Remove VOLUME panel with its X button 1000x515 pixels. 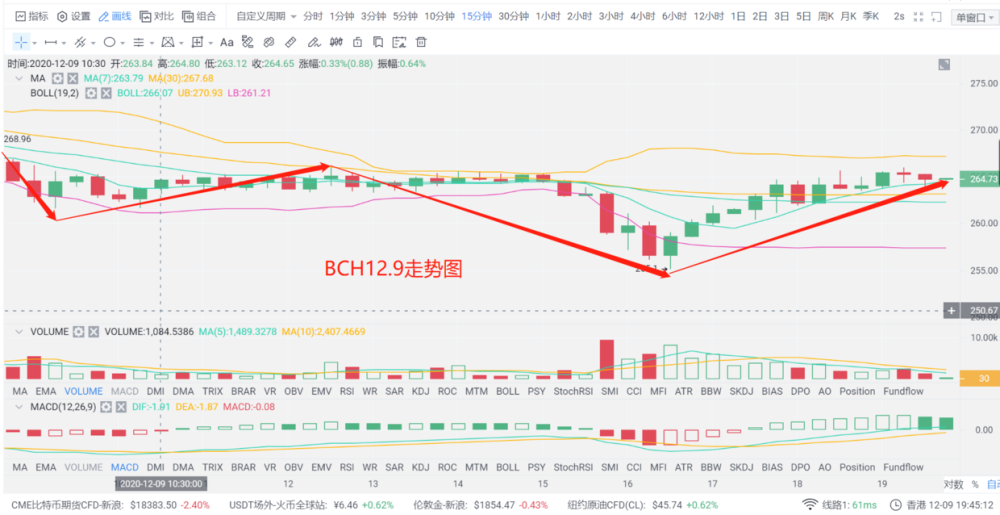click(94, 332)
